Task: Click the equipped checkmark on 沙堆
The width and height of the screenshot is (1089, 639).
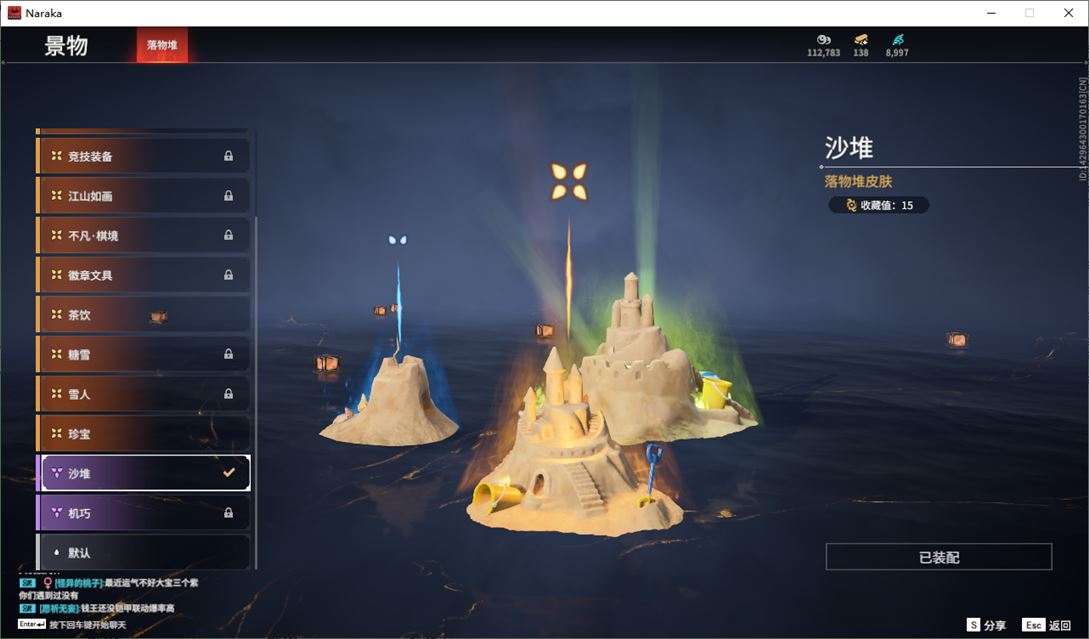Action: [x=228, y=472]
